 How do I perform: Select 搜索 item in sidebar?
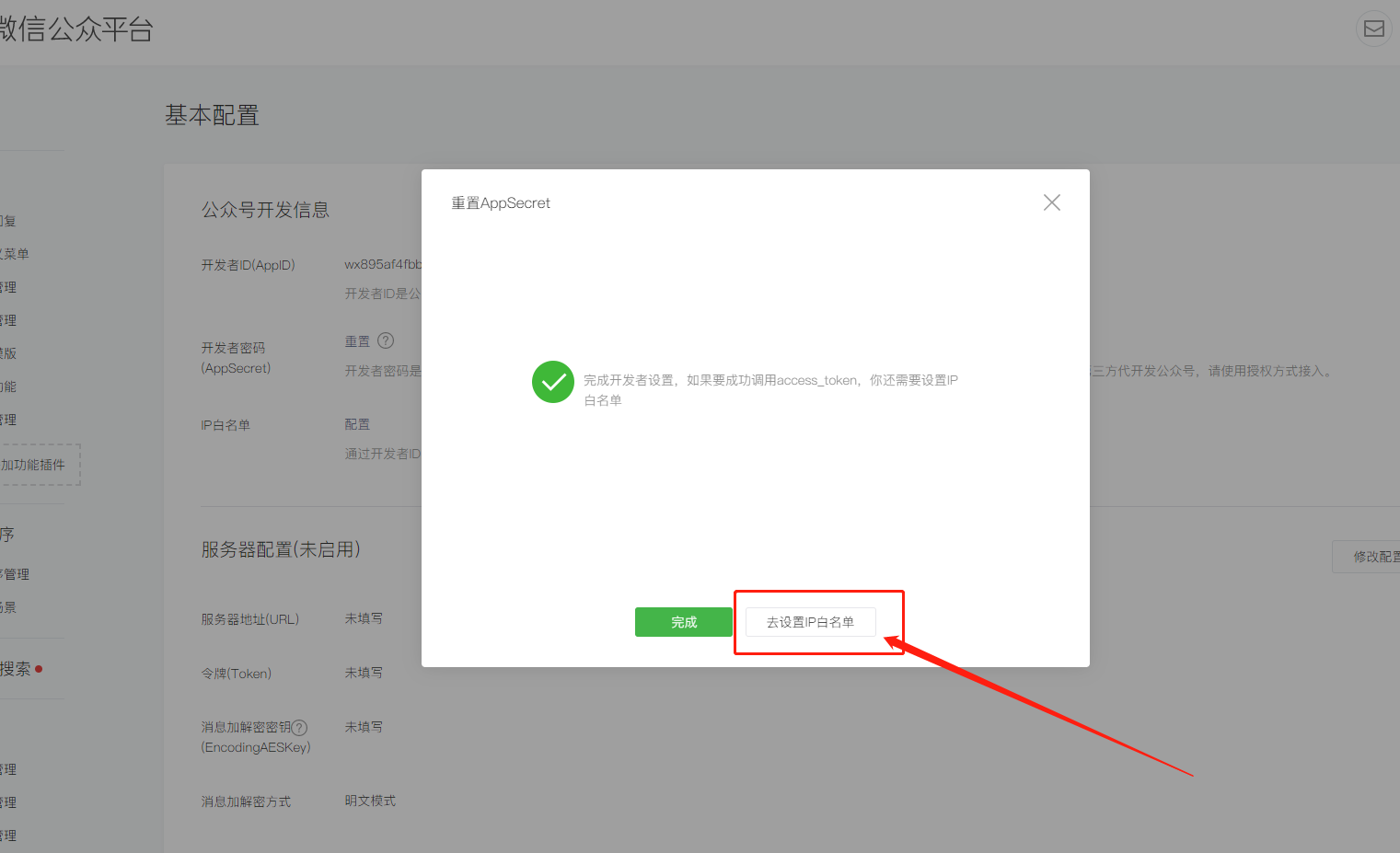point(17,669)
